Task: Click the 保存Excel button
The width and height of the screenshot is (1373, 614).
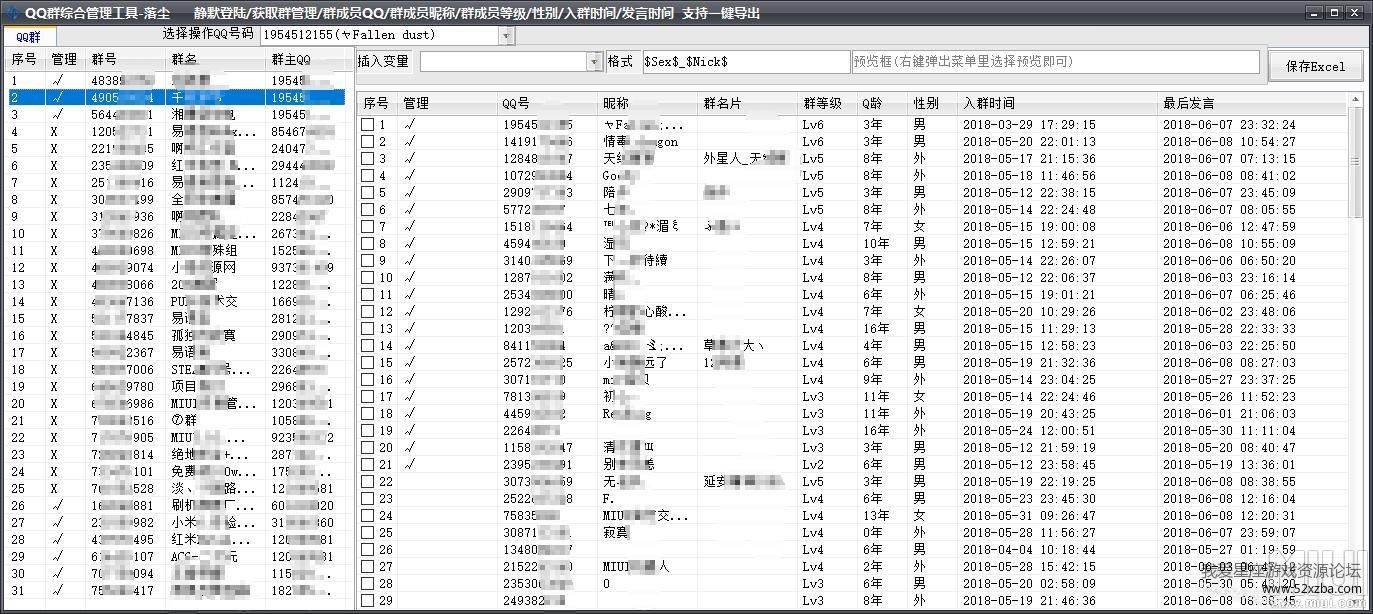Action: (x=1314, y=67)
